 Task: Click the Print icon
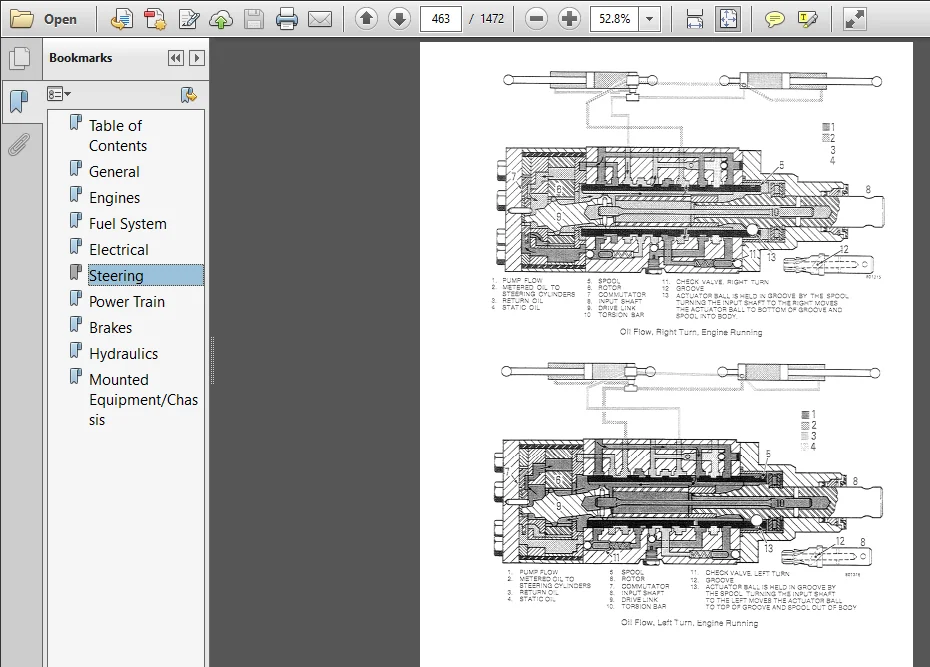click(287, 19)
